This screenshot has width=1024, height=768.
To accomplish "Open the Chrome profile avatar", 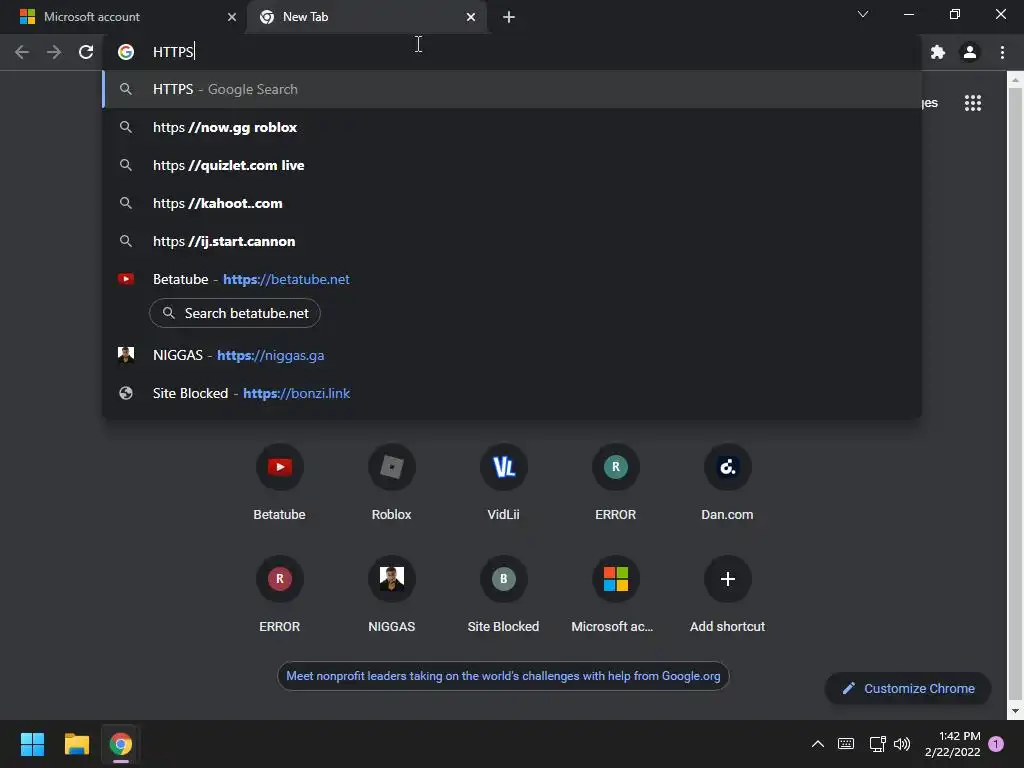I will [x=970, y=52].
